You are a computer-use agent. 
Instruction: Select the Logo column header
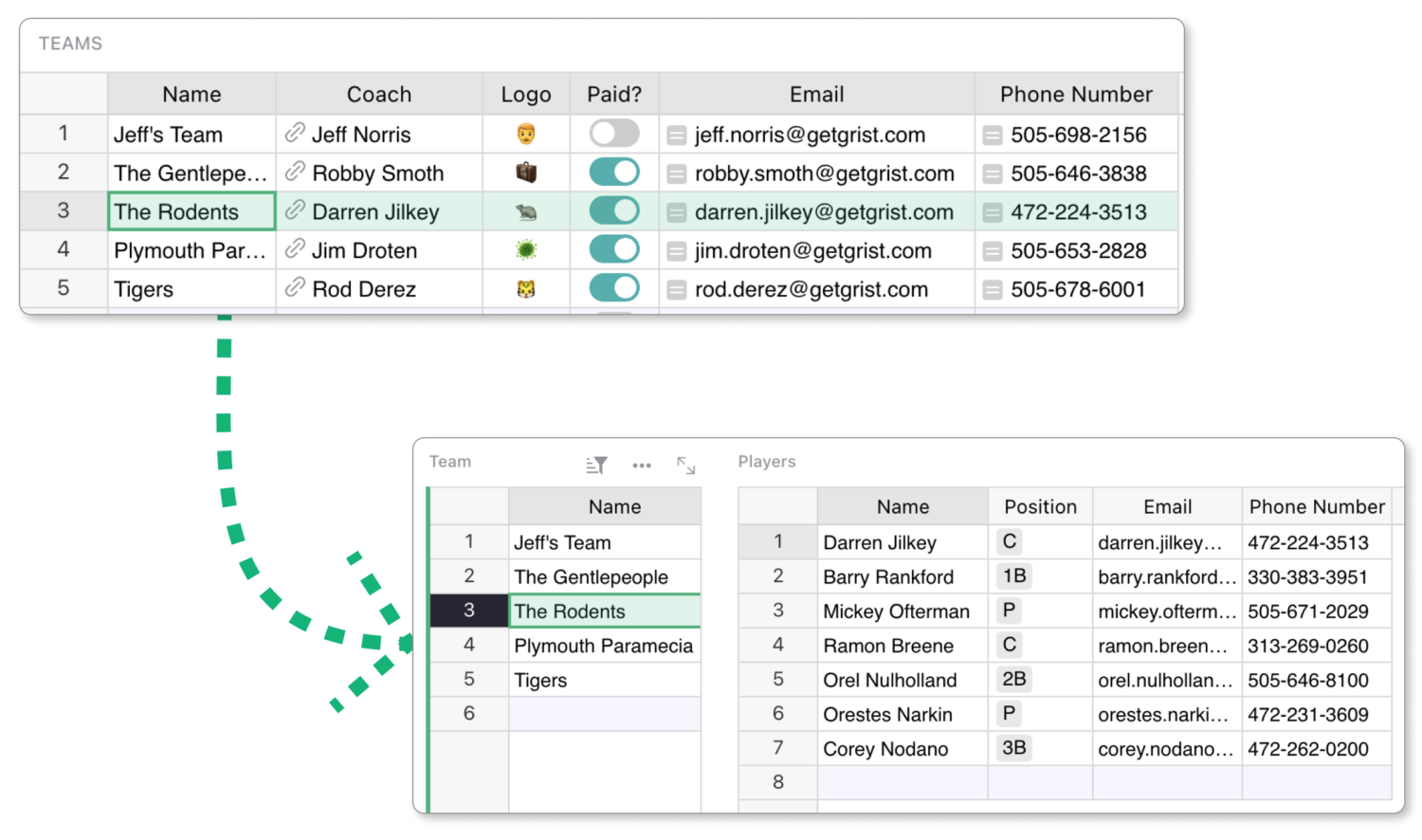[x=526, y=94]
